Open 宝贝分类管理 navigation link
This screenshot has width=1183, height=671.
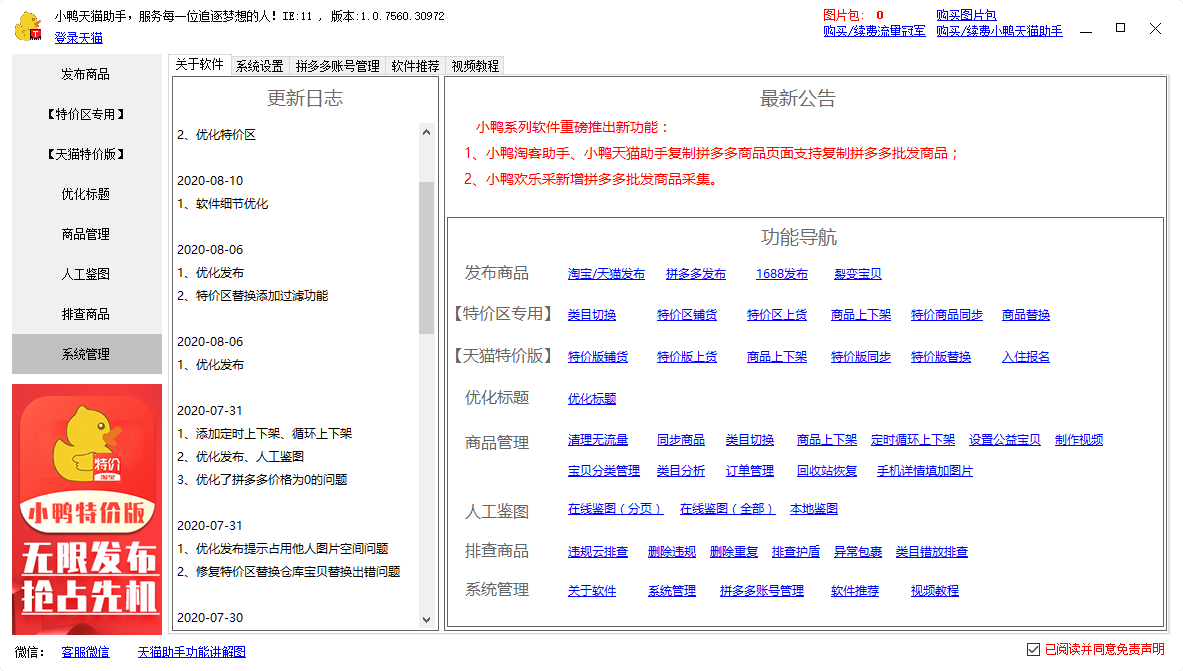point(604,471)
